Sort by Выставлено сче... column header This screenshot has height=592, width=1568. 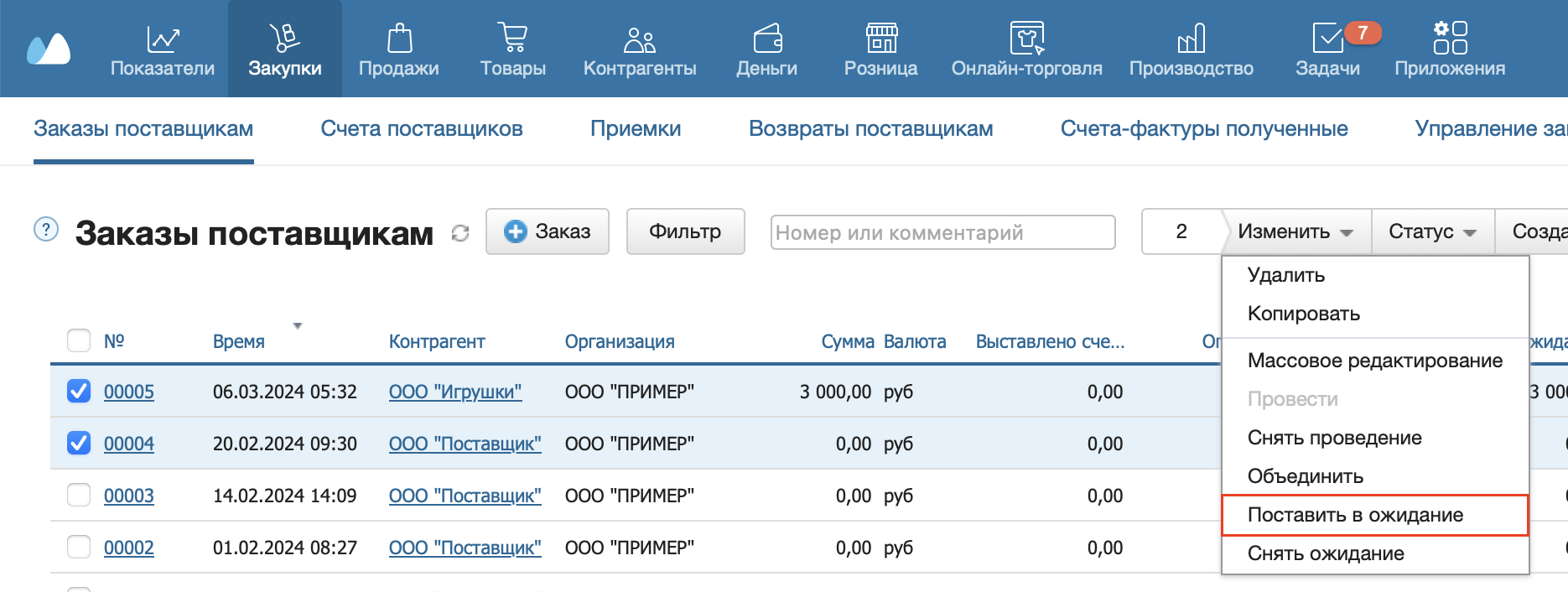pos(1050,341)
